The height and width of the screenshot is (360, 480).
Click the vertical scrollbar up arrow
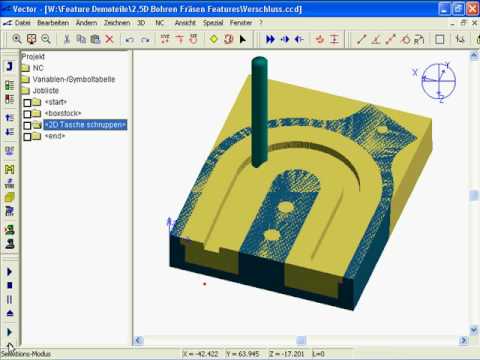tap(474, 56)
